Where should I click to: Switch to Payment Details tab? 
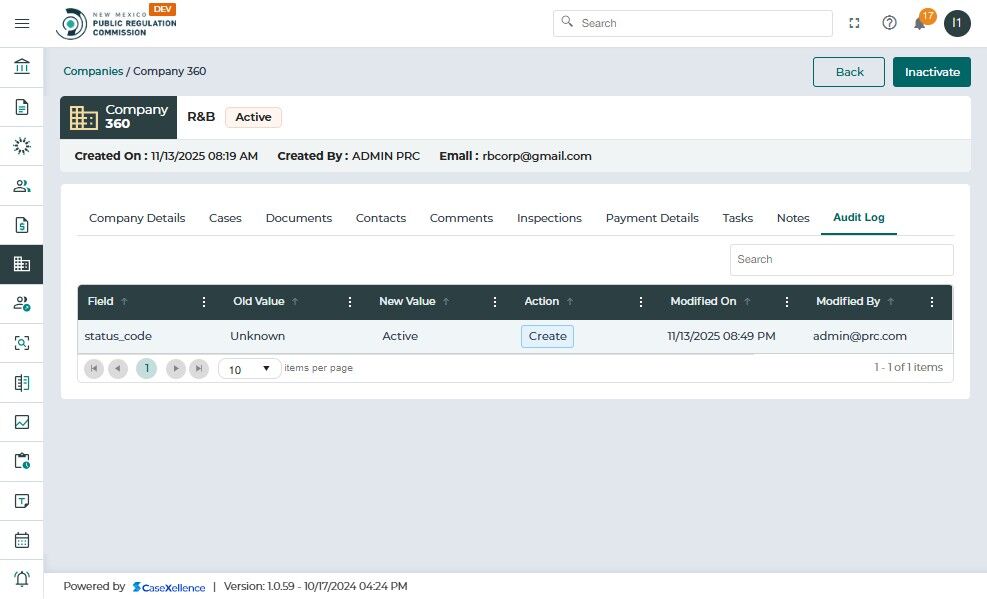click(x=652, y=218)
